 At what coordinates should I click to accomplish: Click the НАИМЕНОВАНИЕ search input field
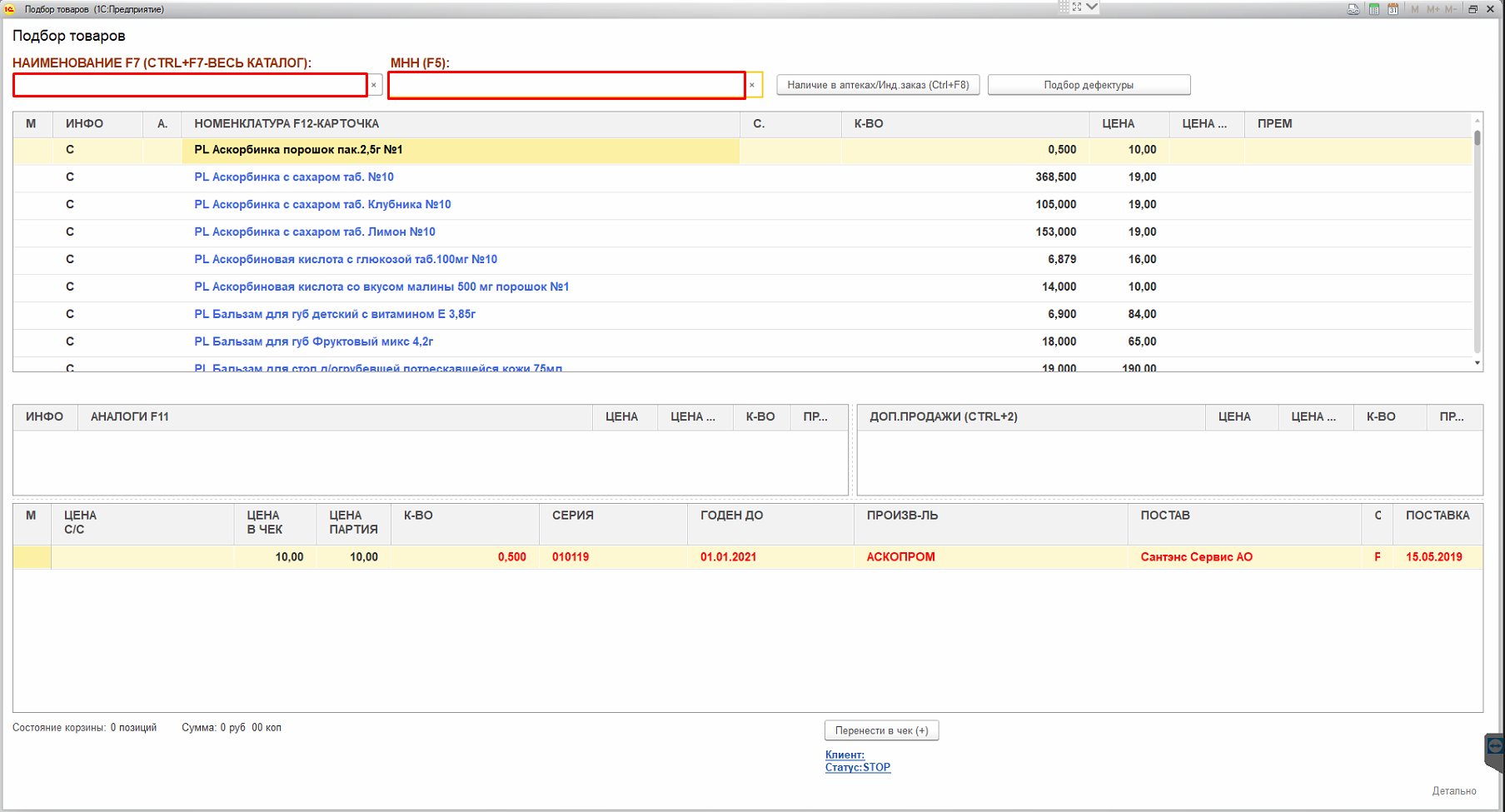[x=190, y=85]
